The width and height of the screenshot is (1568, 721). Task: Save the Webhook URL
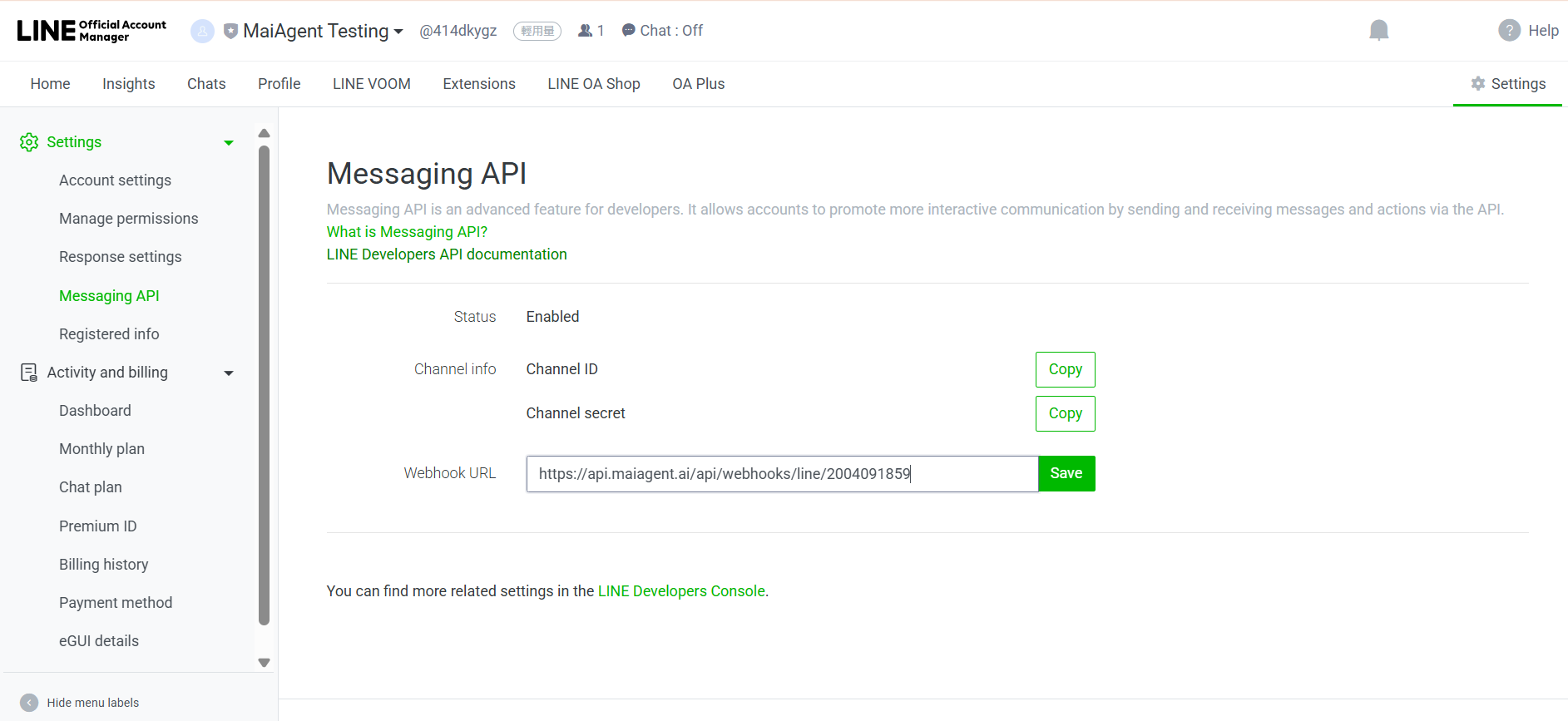click(x=1066, y=473)
